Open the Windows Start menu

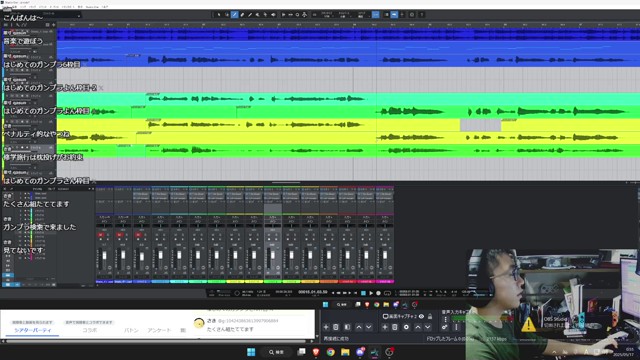pyautogui.click(x=251, y=352)
